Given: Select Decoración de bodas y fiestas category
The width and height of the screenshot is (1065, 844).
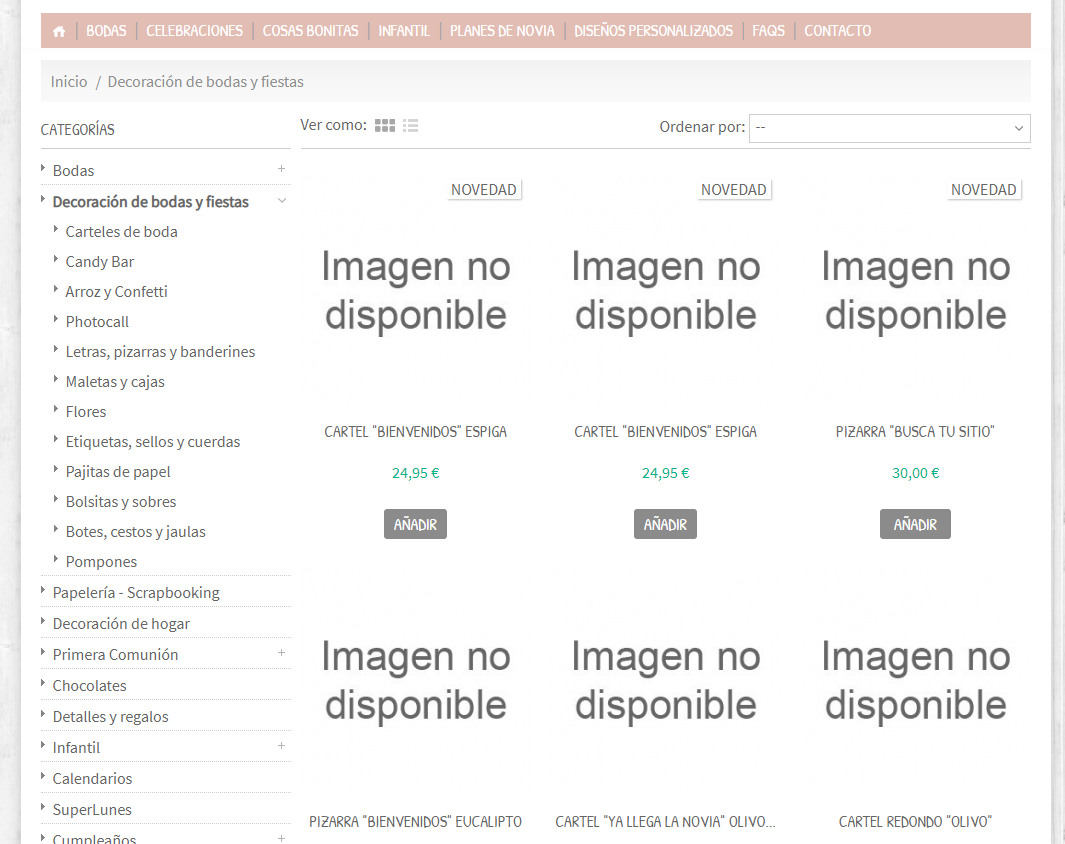Looking at the screenshot, I should click(x=150, y=202).
